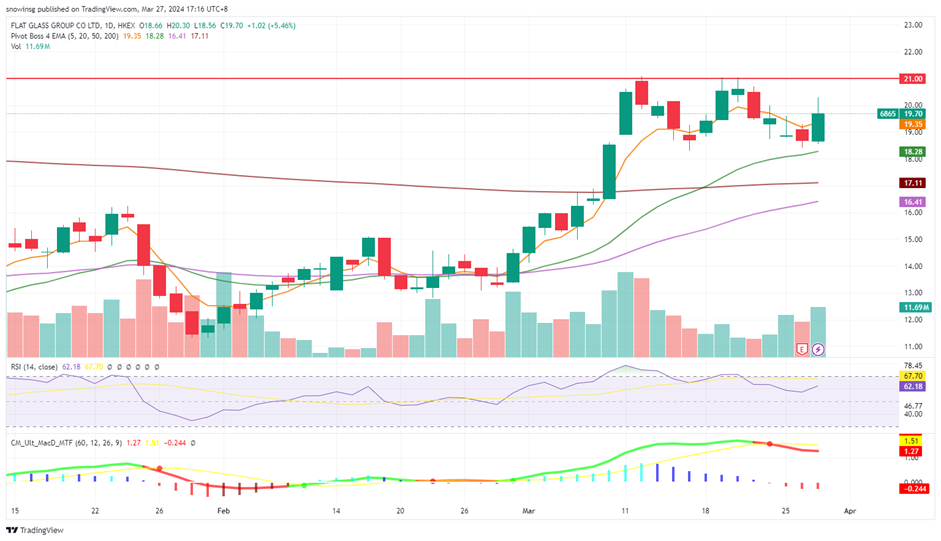Click the Vol 11.69M legend
The height and width of the screenshot is (541, 941).
[x=30, y=46]
